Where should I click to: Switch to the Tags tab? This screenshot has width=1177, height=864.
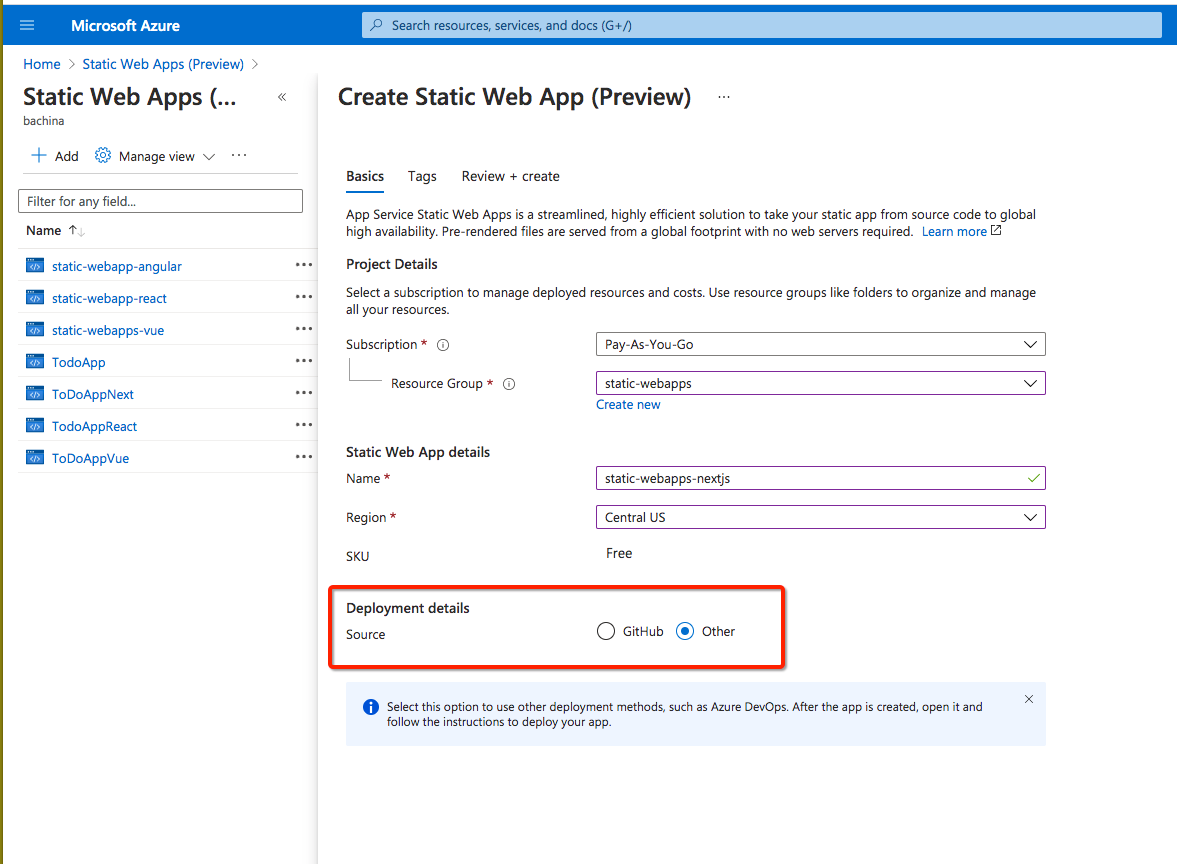tap(421, 176)
